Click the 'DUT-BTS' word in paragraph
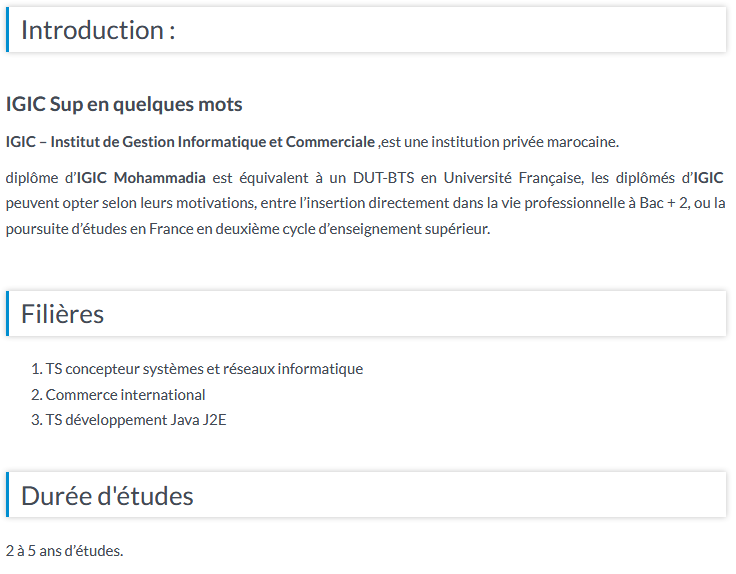736x574 pixels. 383,178
